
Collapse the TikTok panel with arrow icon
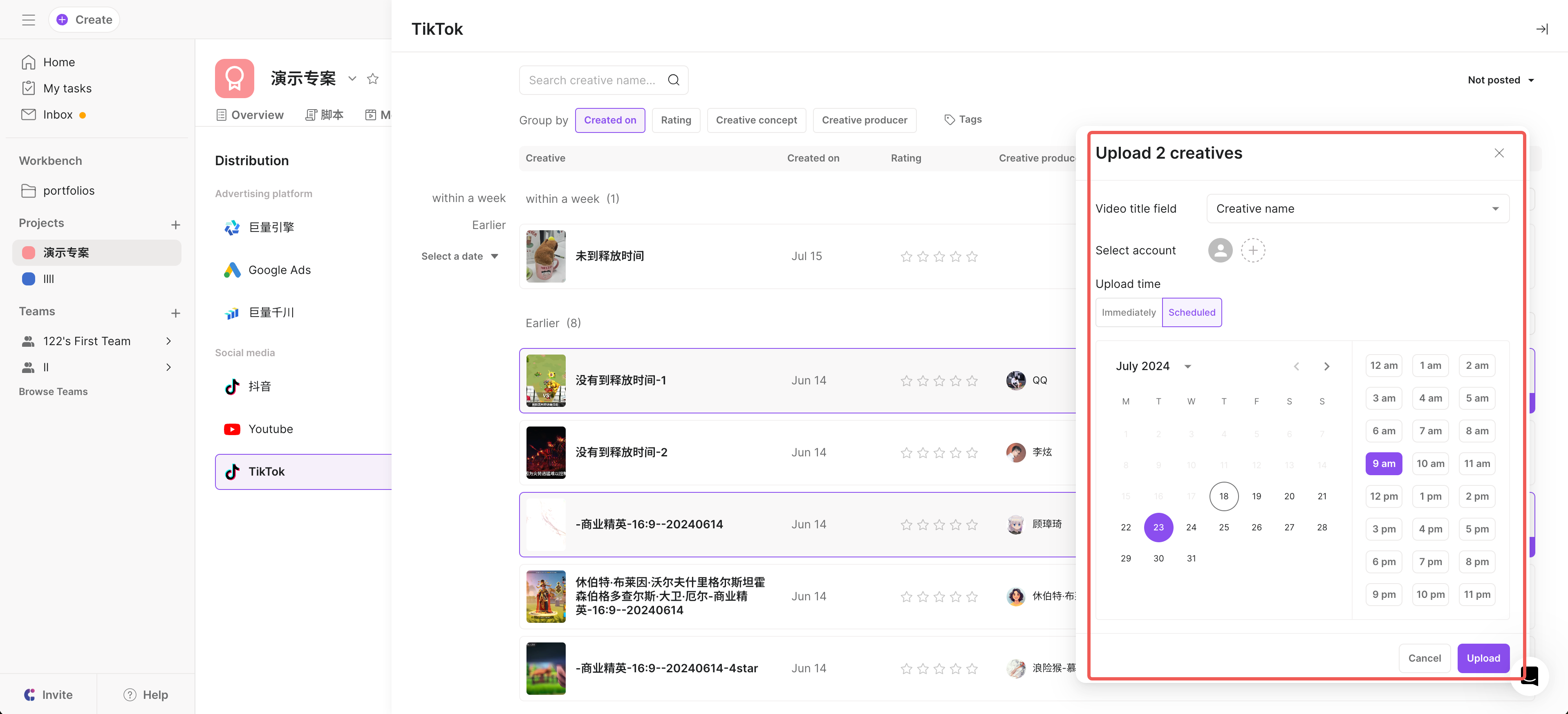coord(1541,29)
